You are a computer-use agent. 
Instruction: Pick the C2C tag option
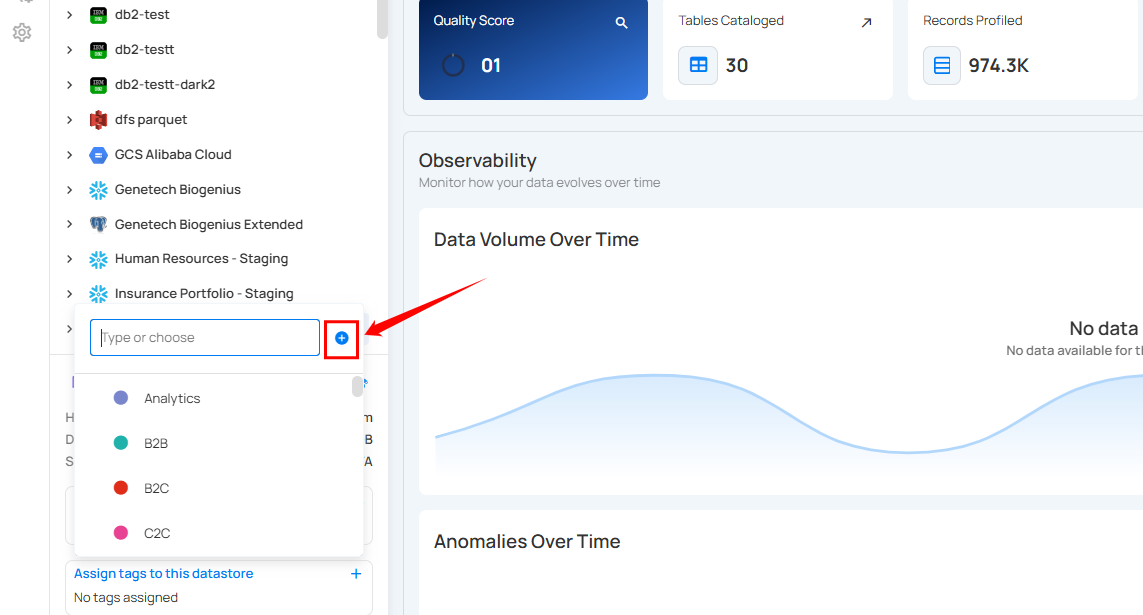pyautogui.click(x=157, y=533)
